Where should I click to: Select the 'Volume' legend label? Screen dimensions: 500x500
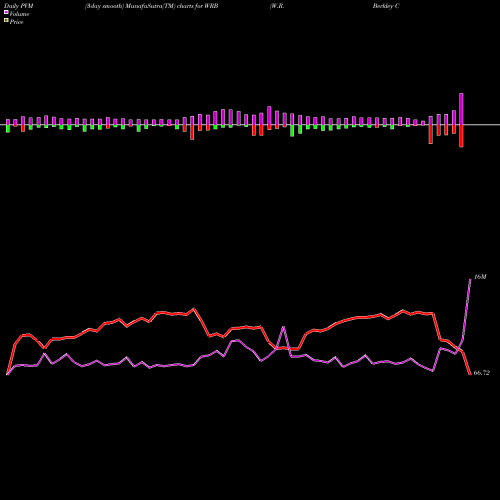tap(19, 14)
